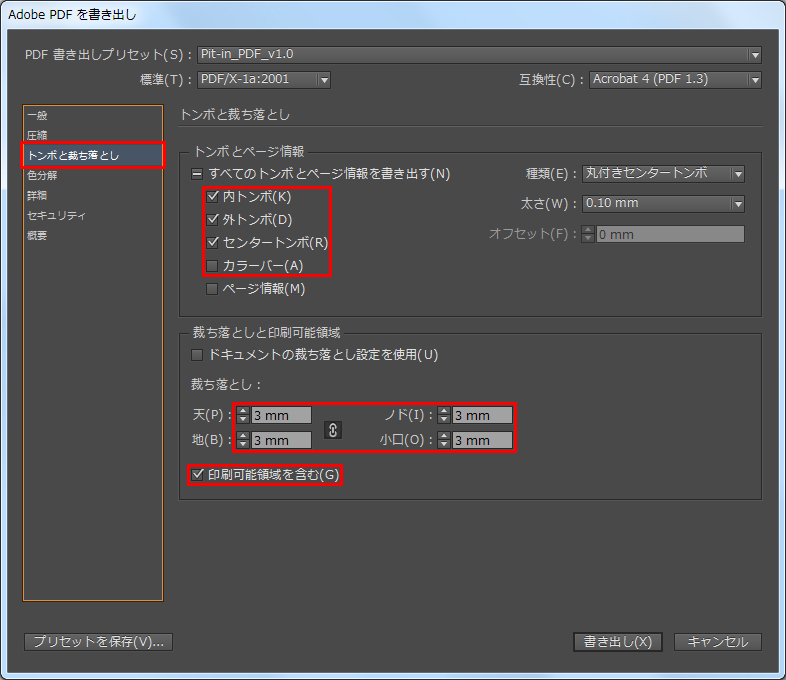The width and height of the screenshot is (786, 680).
Task: Click the プリセットを保存 button
Action: [x=98, y=642]
